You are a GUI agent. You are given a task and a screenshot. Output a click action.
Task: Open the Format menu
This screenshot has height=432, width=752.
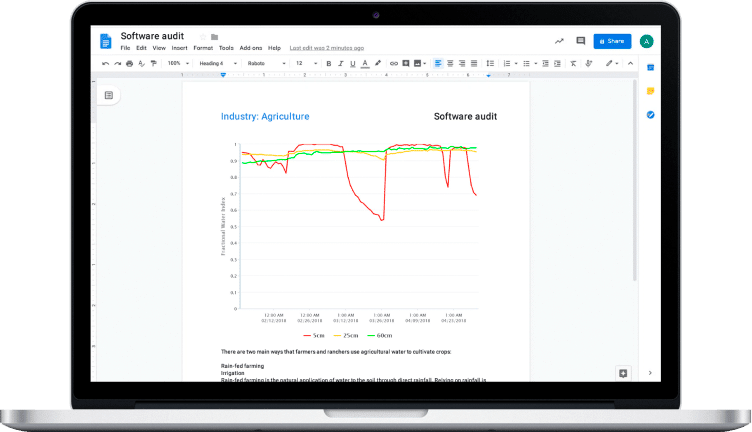[203, 48]
